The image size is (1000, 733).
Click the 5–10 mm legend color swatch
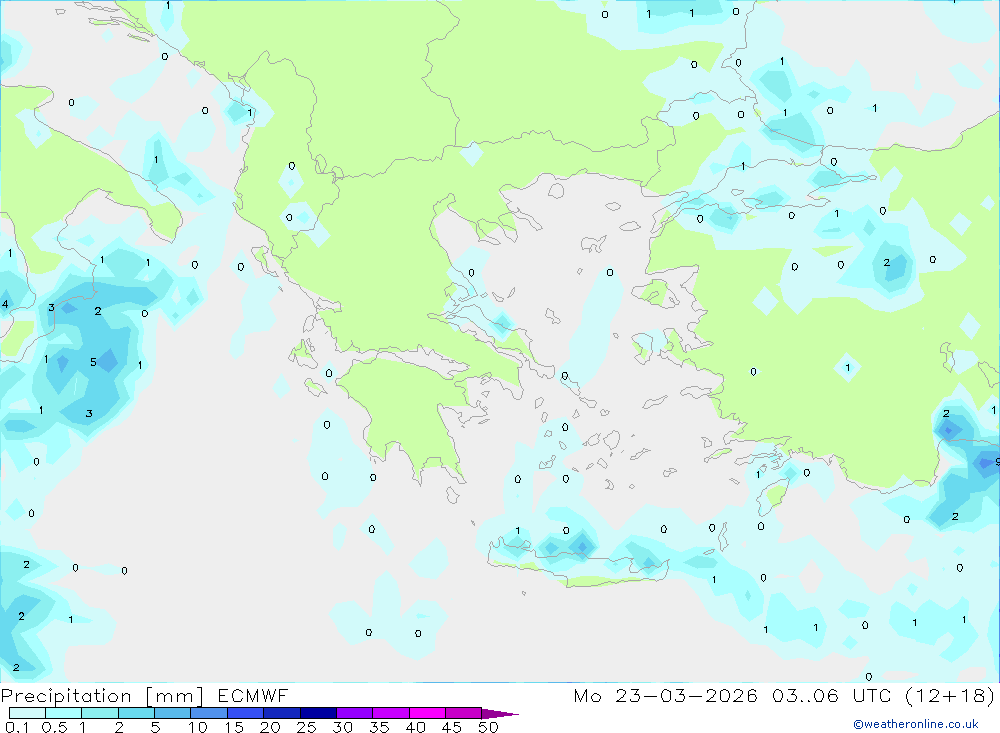[173, 713]
